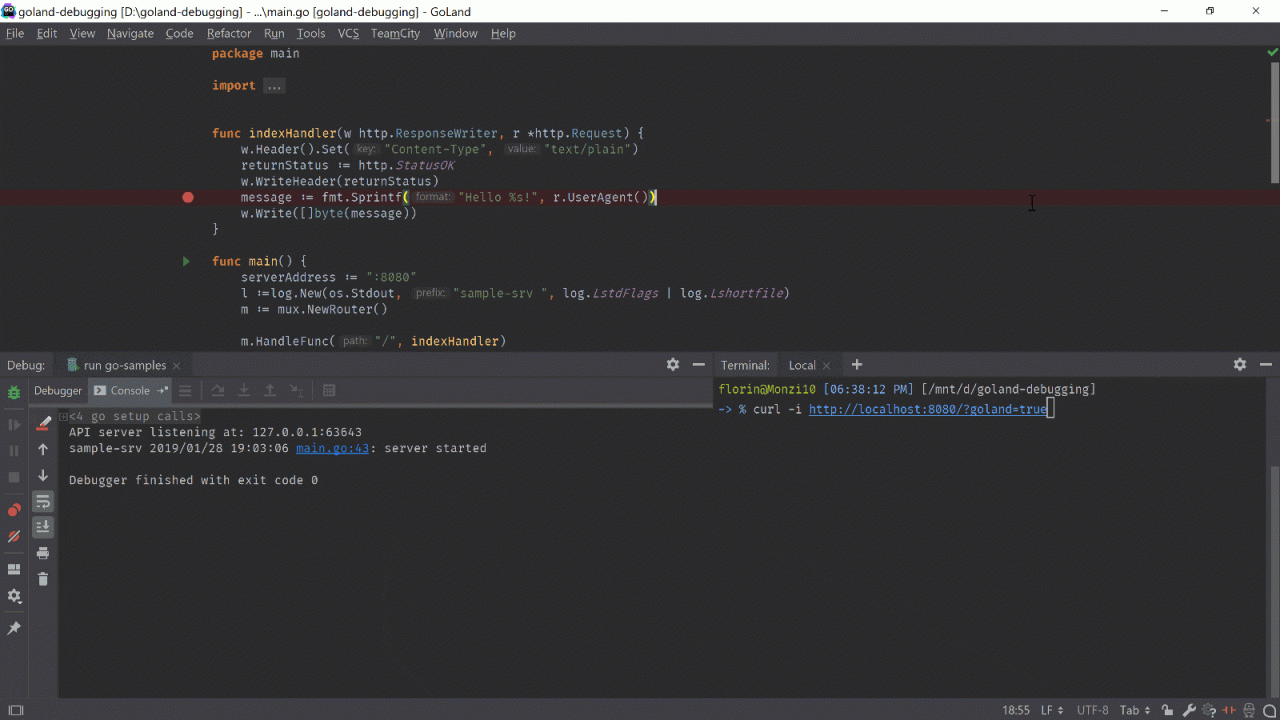The image size is (1280, 720).
Task: Open the Tools menu
Action: 311,33
